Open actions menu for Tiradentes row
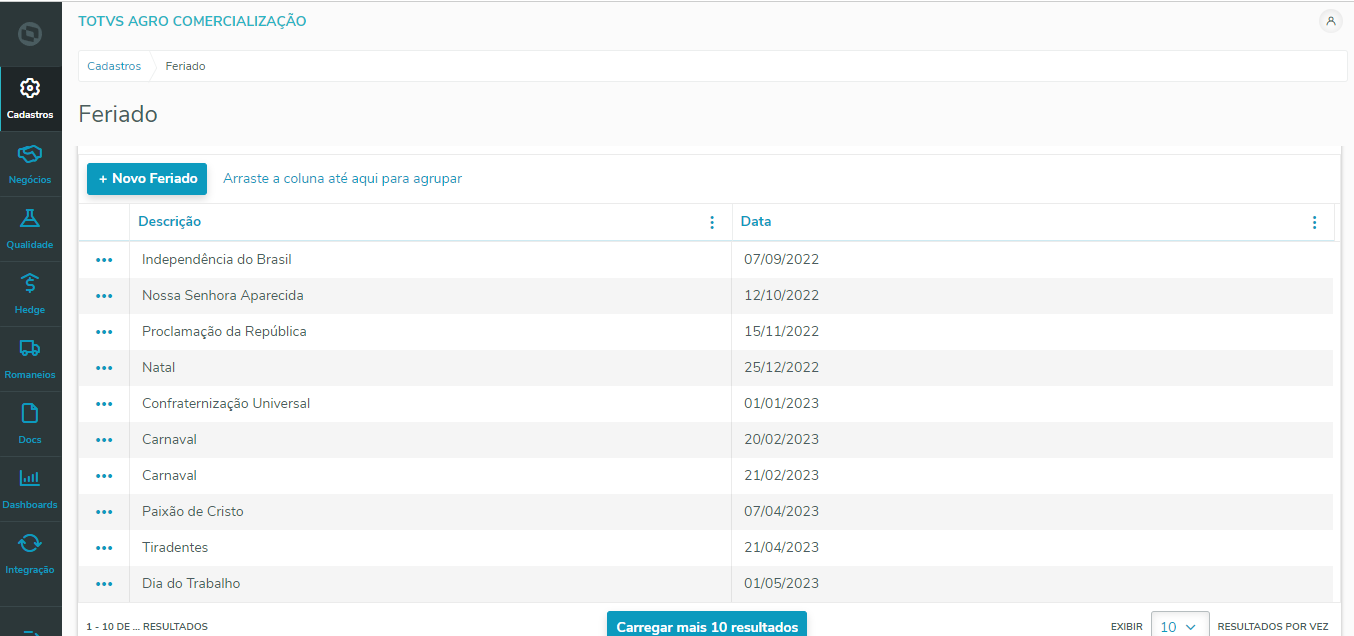1354x636 pixels. 104,548
